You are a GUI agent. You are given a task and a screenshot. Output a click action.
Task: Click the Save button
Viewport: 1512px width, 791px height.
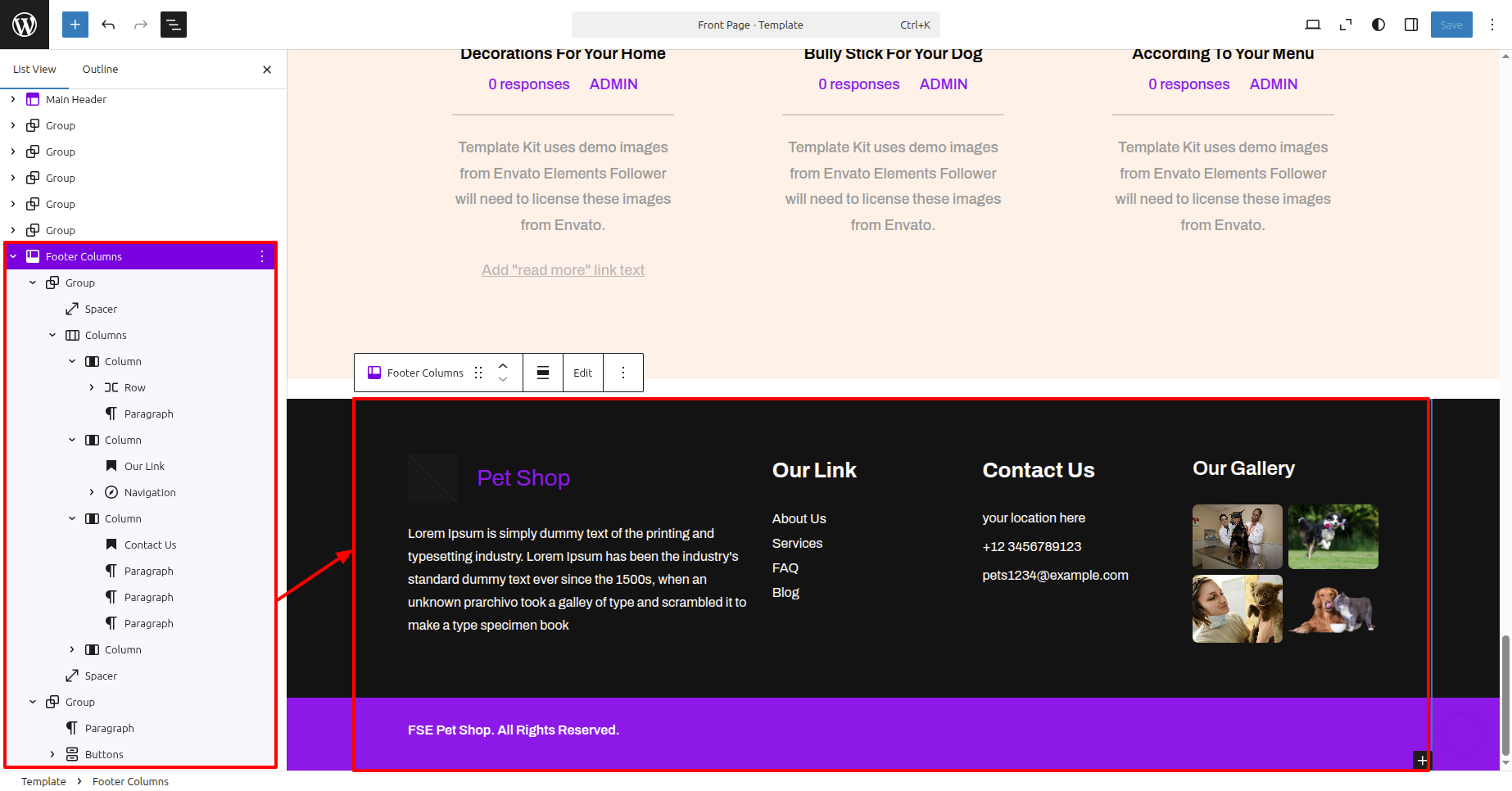coord(1451,25)
